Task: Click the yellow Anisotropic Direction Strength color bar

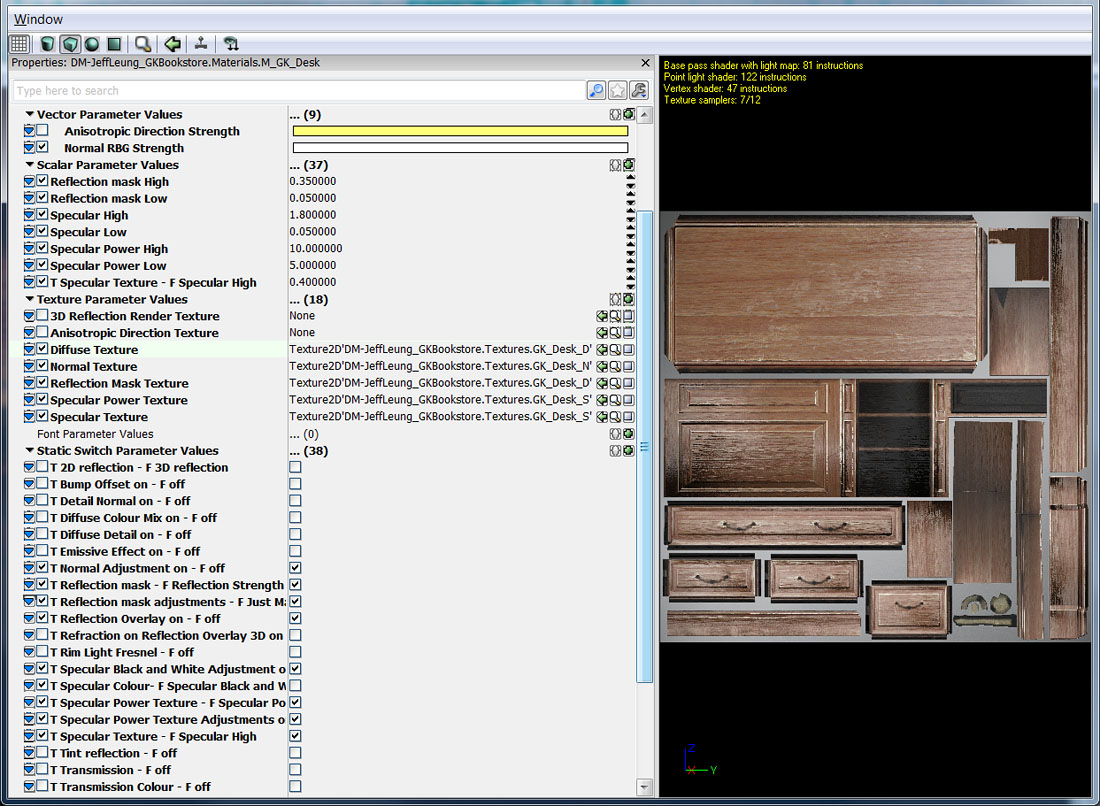Action: (x=460, y=131)
